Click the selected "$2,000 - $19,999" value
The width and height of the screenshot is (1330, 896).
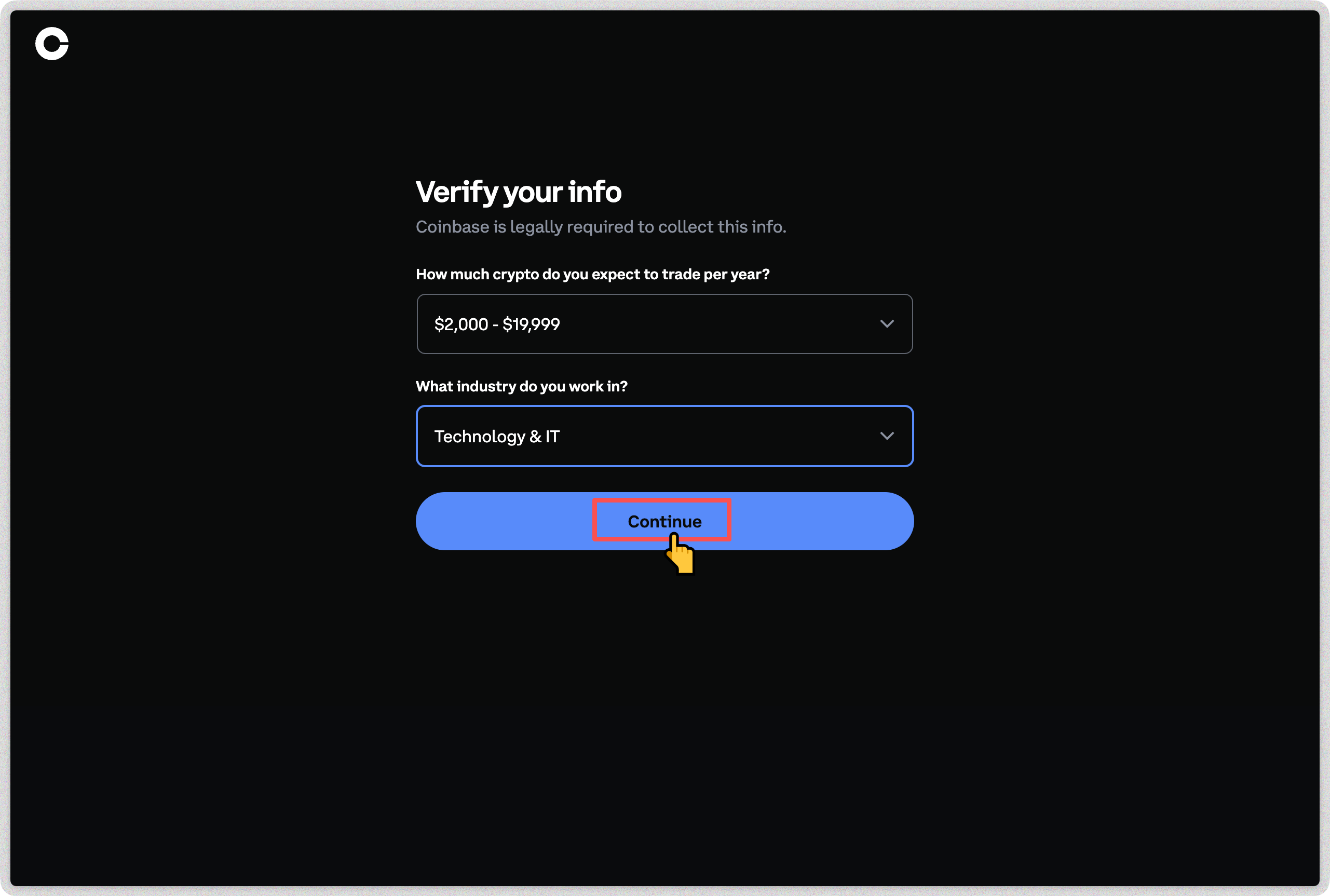point(496,324)
